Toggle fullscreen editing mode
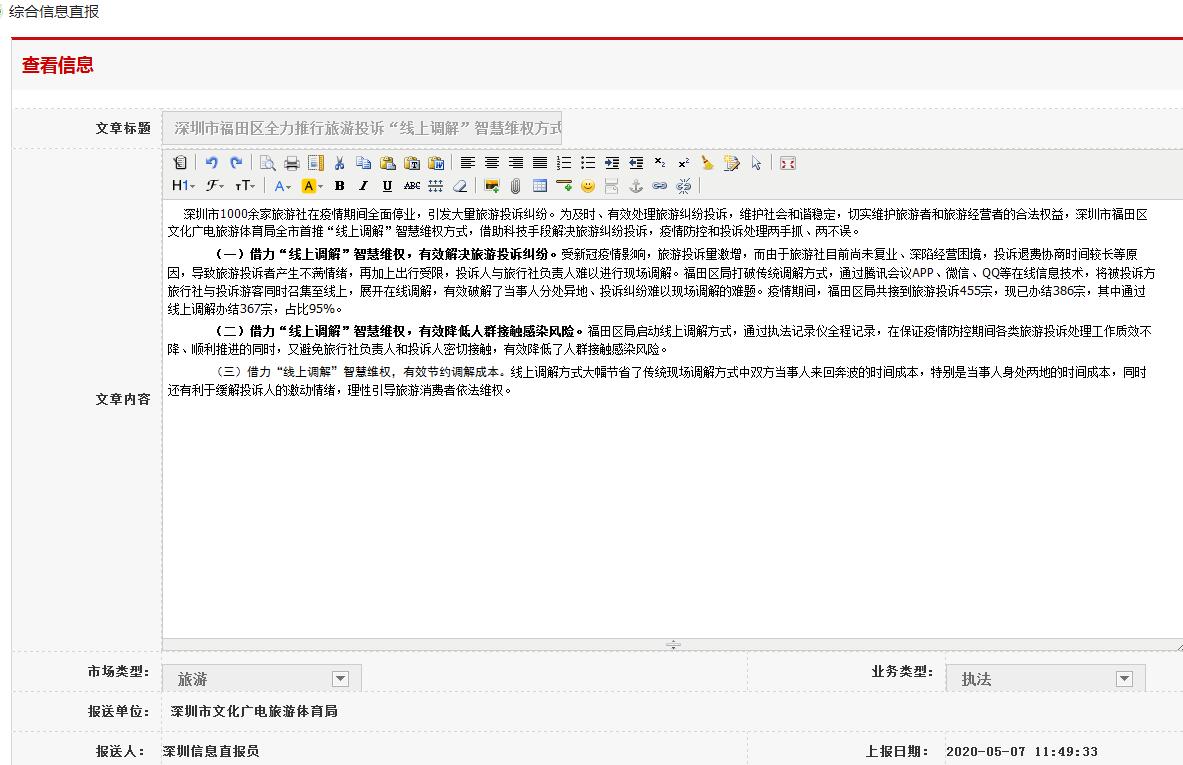 click(787, 162)
